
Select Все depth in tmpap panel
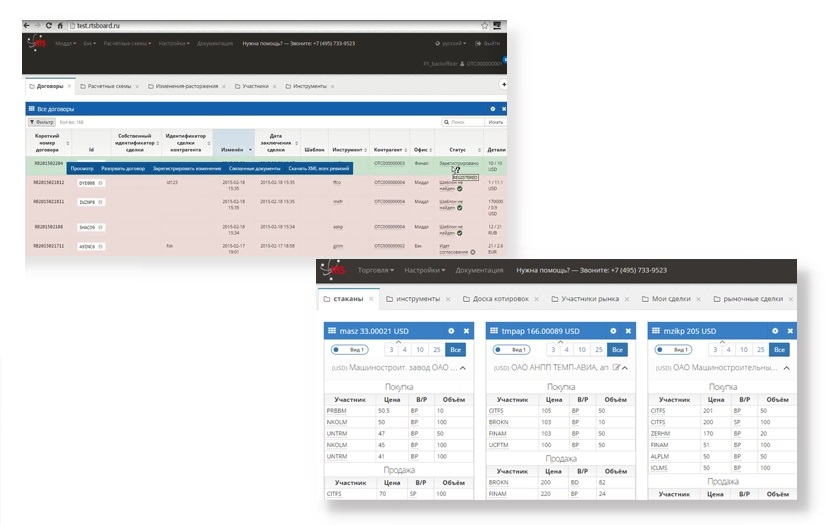coord(617,349)
